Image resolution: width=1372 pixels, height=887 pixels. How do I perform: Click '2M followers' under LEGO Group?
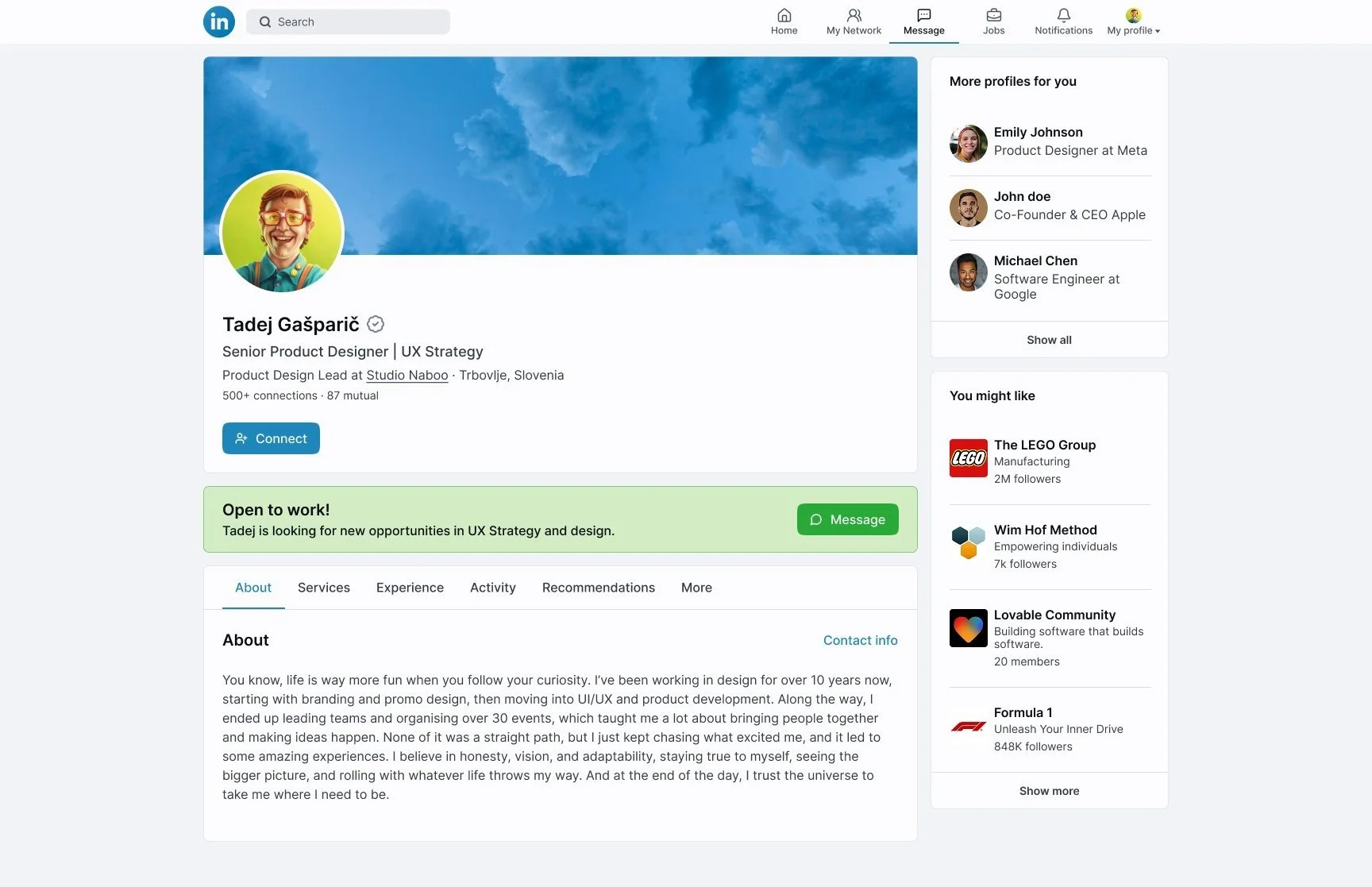click(x=1027, y=479)
